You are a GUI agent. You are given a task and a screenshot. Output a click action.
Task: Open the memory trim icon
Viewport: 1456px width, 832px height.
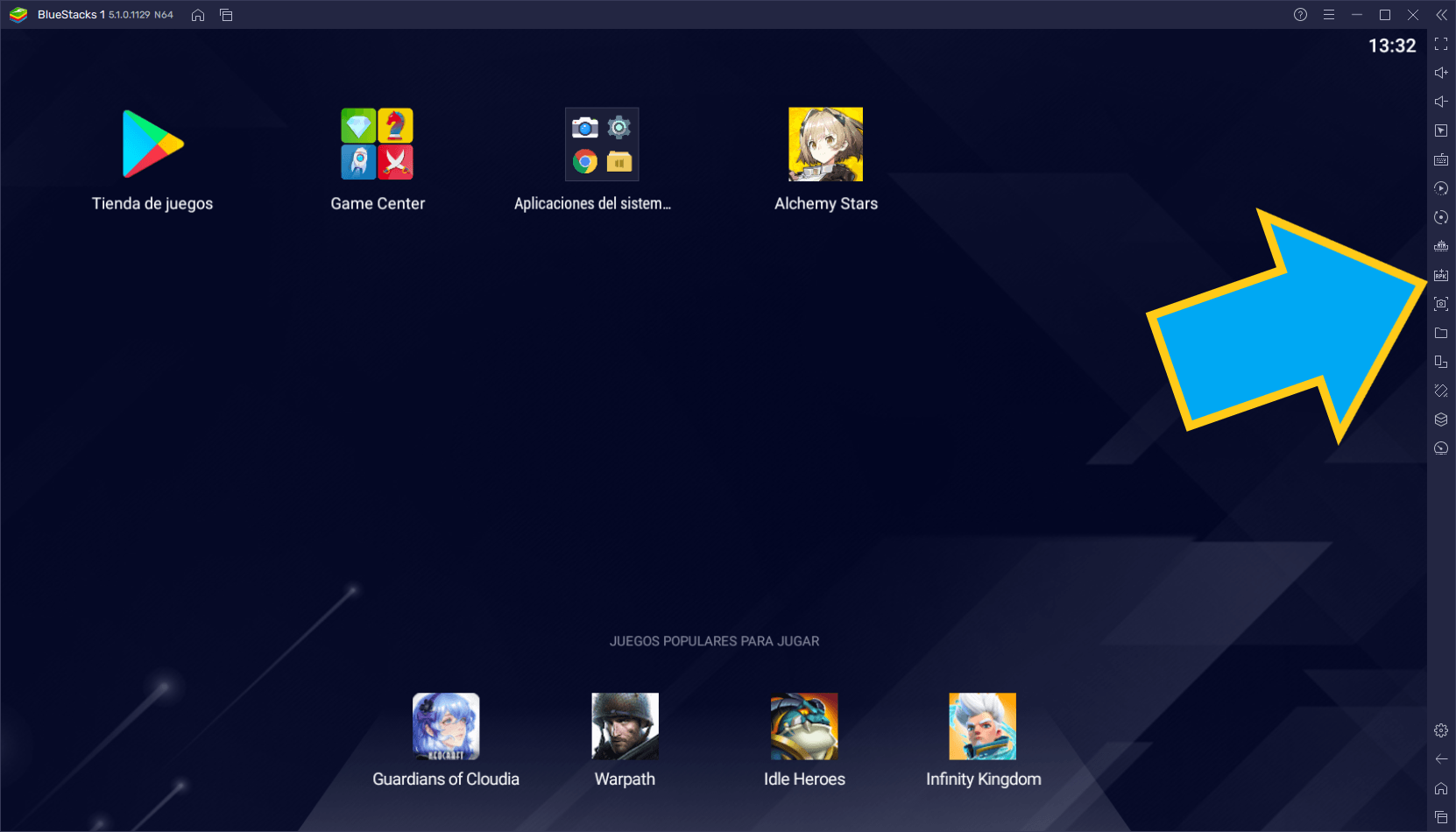click(1441, 246)
